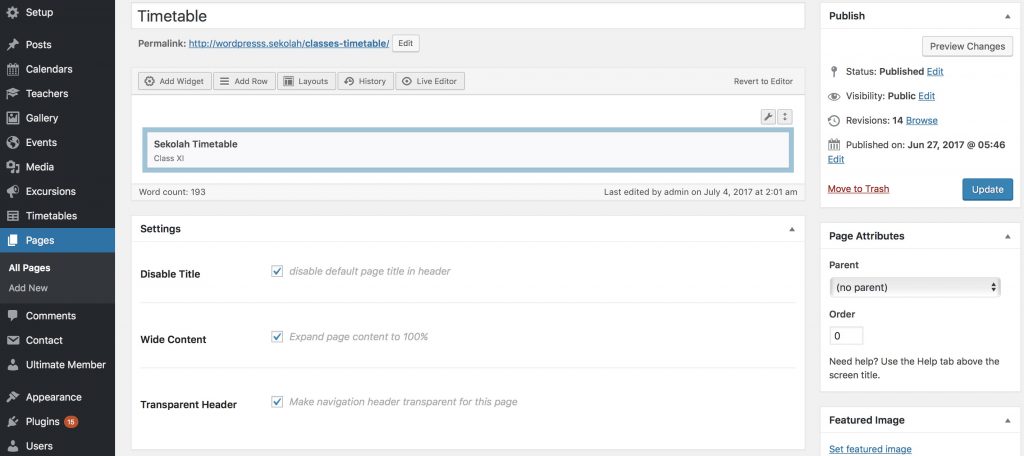
Task: Uncheck the Wide Content checkbox
Action: (277, 337)
